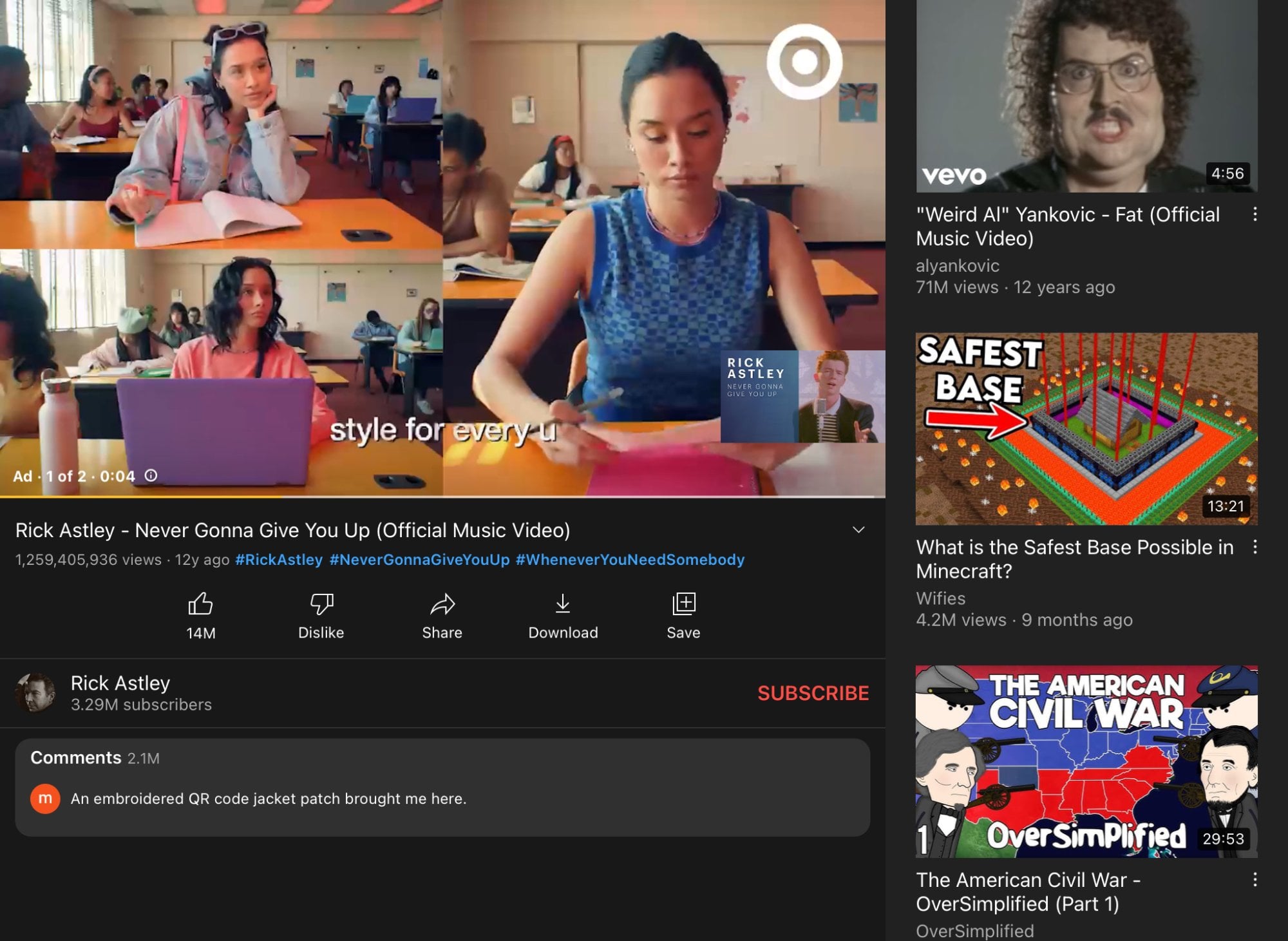The height and width of the screenshot is (941, 1288).
Task: Tap the Download arrow icon
Action: (563, 604)
